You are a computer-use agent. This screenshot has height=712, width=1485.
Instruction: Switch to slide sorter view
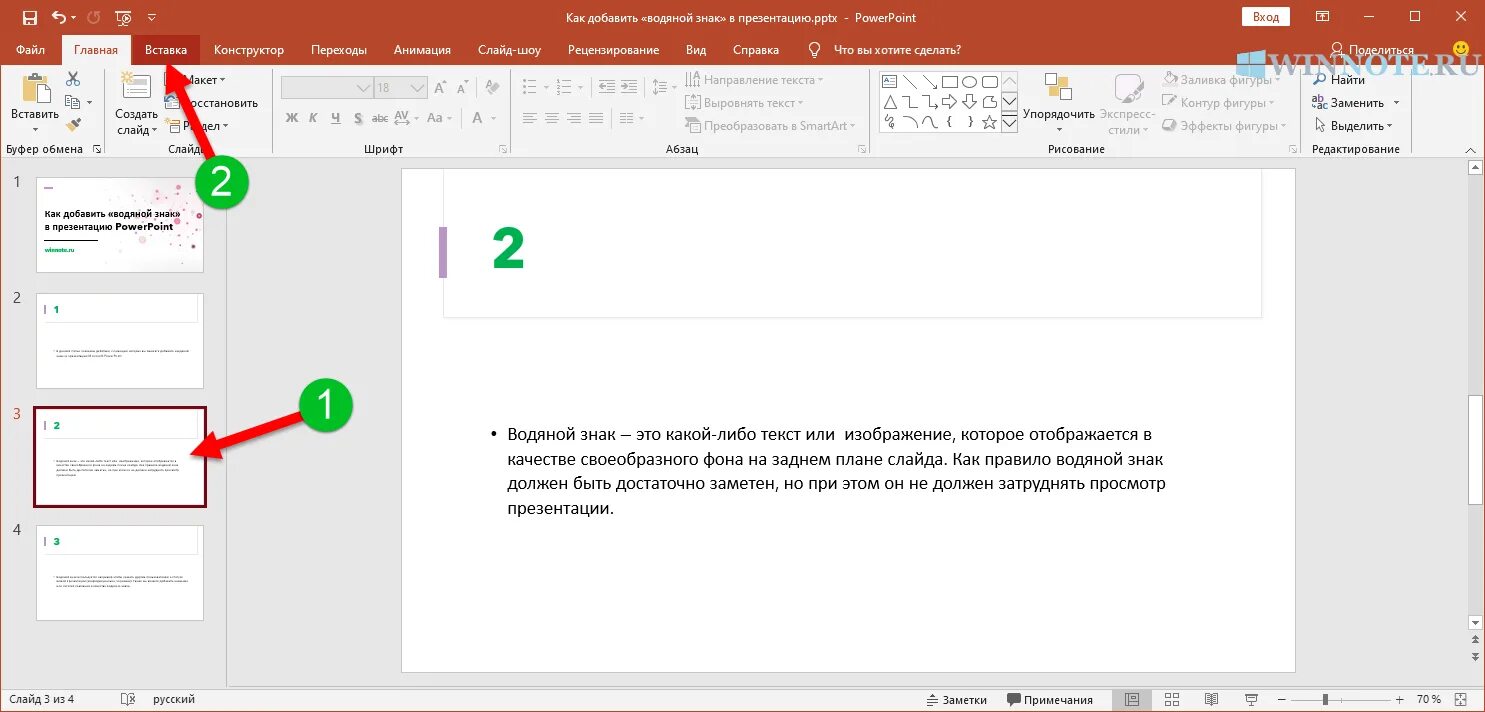(1172, 699)
